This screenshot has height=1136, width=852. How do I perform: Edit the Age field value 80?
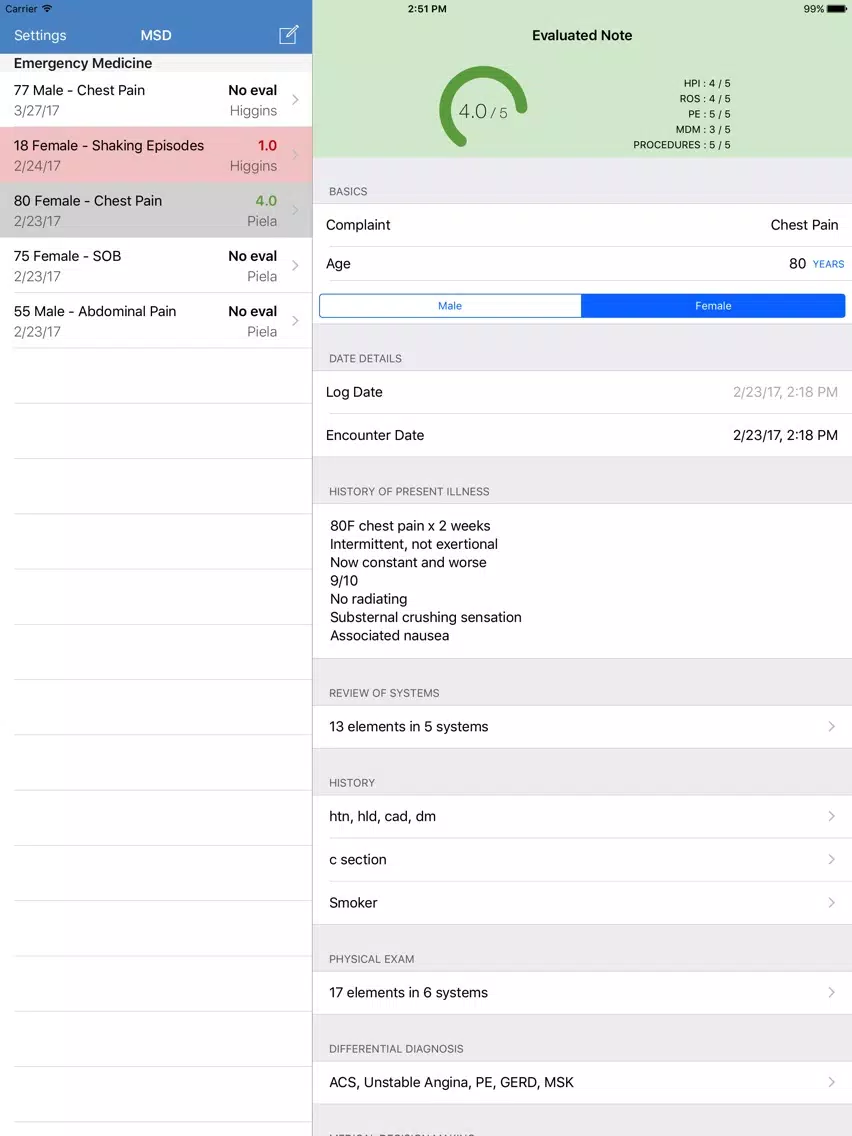pyautogui.click(x=797, y=264)
